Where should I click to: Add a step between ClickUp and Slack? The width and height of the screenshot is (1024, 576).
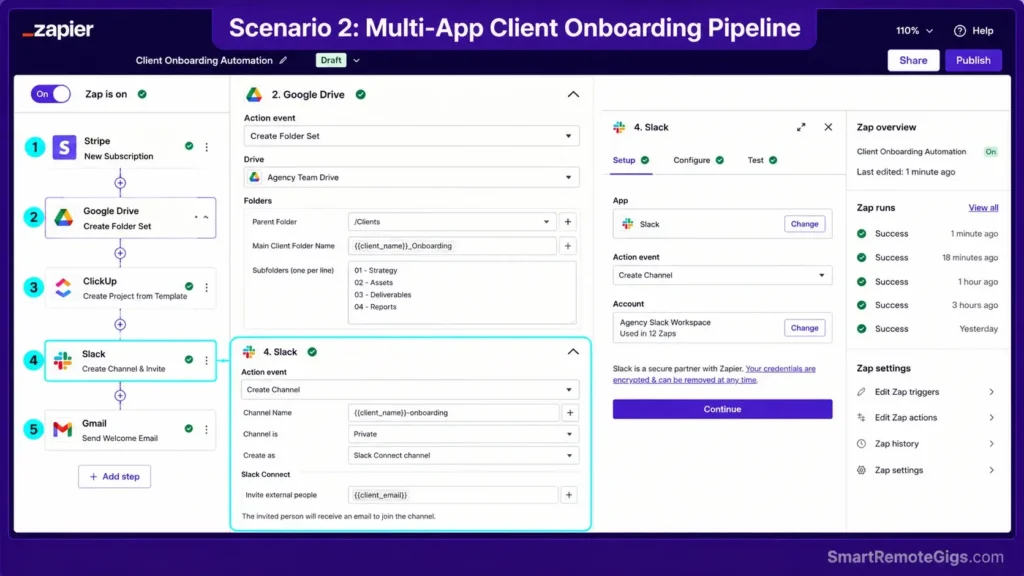coord(120,325)
